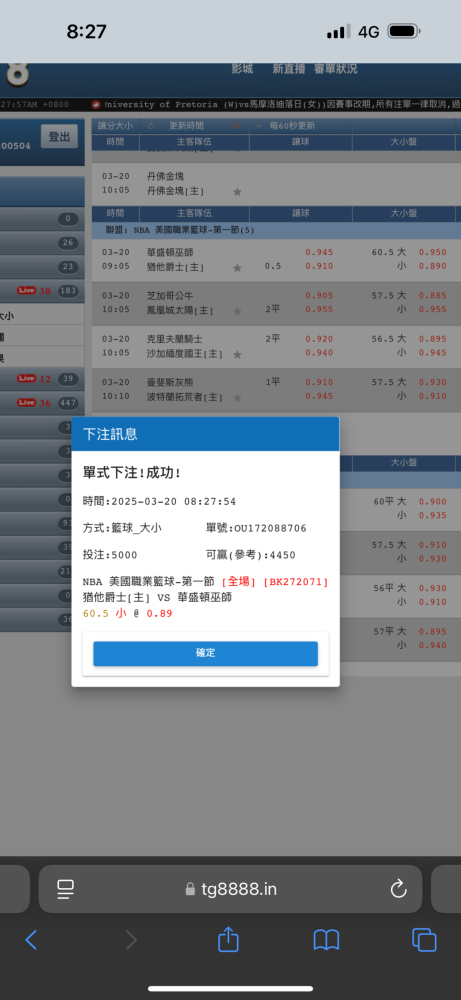The height and width of the screenshot is (1000, 461).
Task: Open the Safari share sheet icon
Action: coord(228,939)
